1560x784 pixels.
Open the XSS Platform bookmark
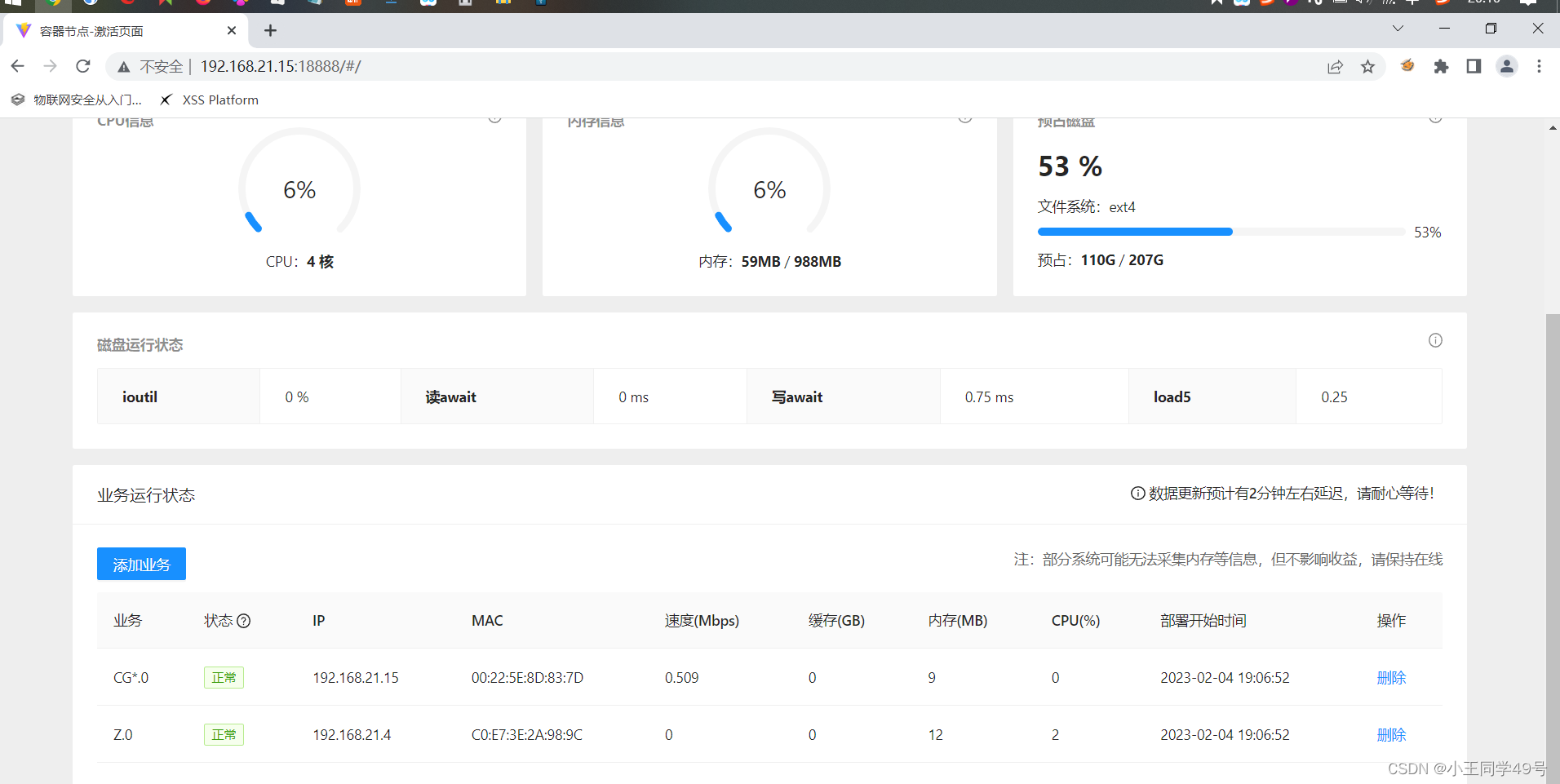point(209,100)
